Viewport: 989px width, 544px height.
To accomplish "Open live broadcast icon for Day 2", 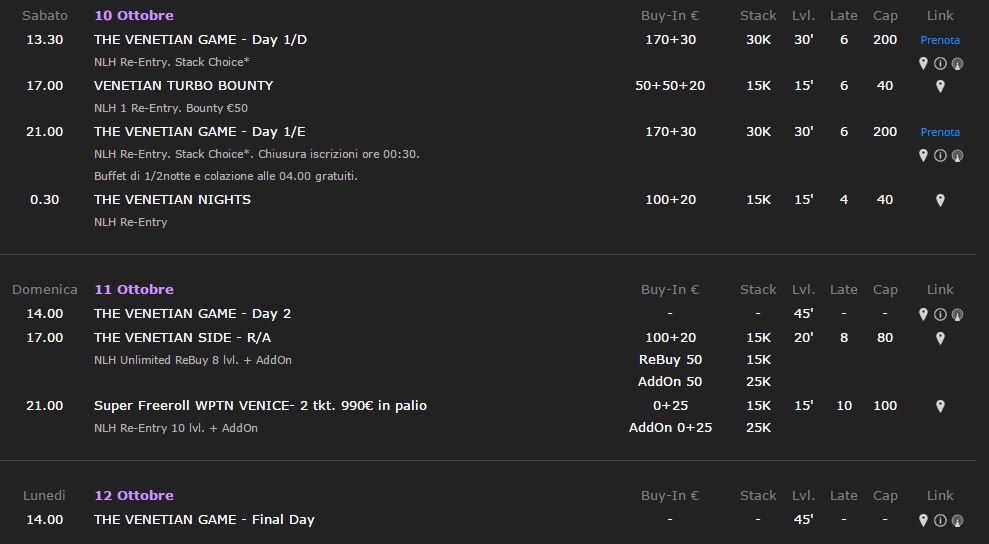I will 957,314.
